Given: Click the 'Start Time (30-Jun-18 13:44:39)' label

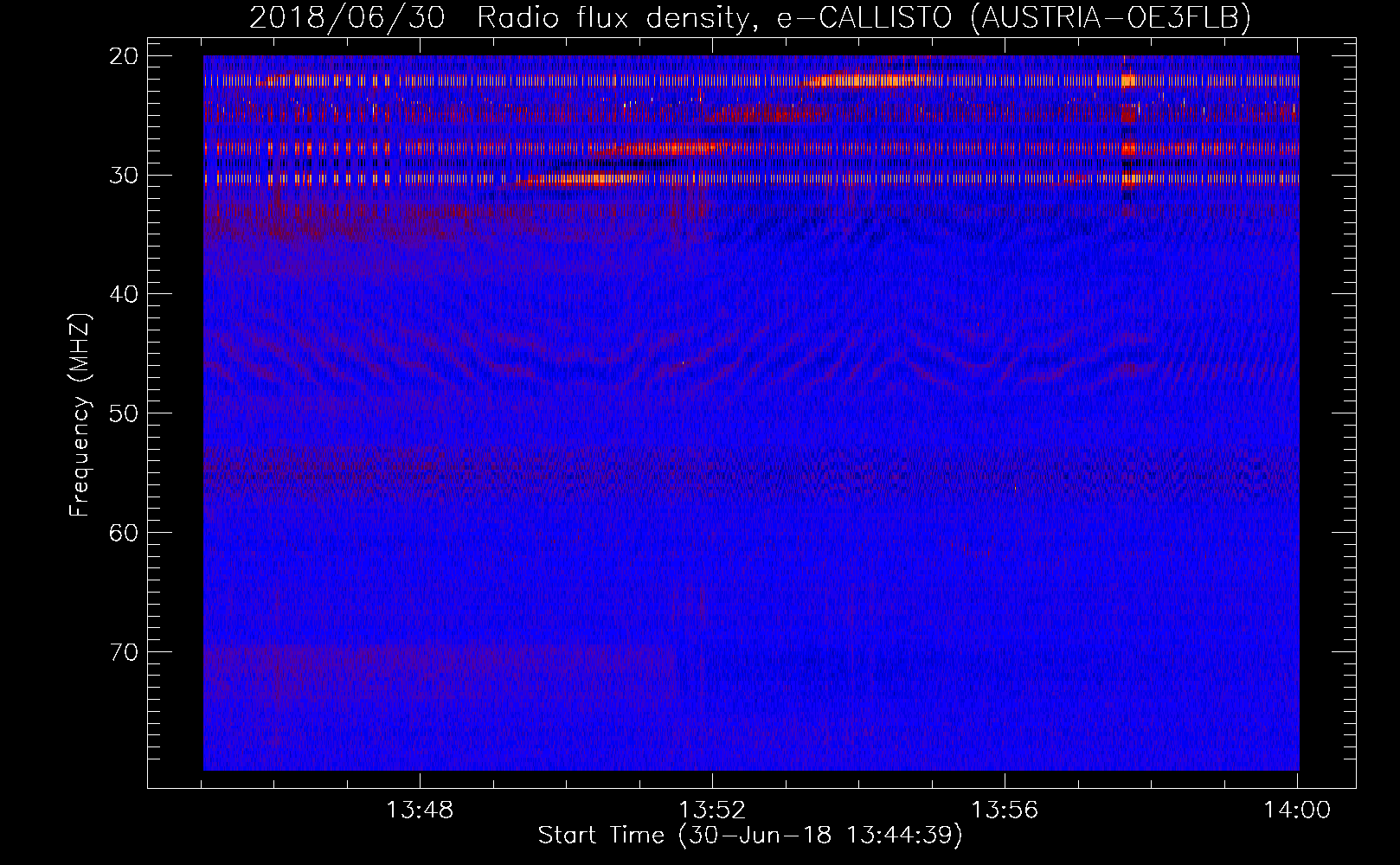Looking at the screenshot, I should (750, 835).
